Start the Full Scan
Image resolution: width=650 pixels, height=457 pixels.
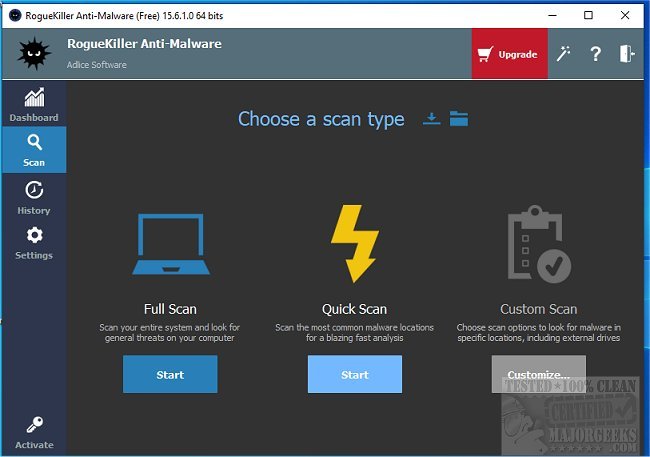(170, 374)
